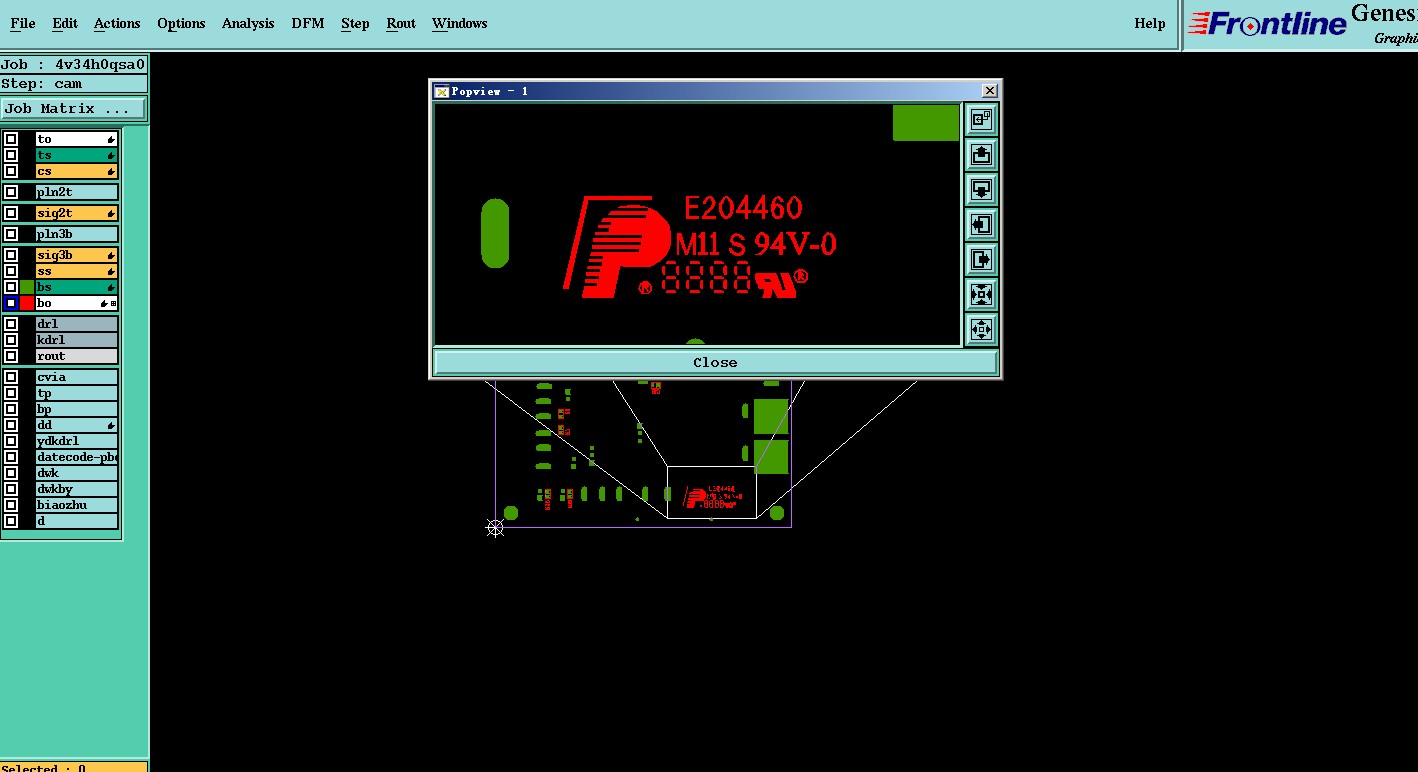The width and height of the screenshot is (1418, 772).
Task: Toggle the checkbox for layer cvia
Action: pos(11,377)
